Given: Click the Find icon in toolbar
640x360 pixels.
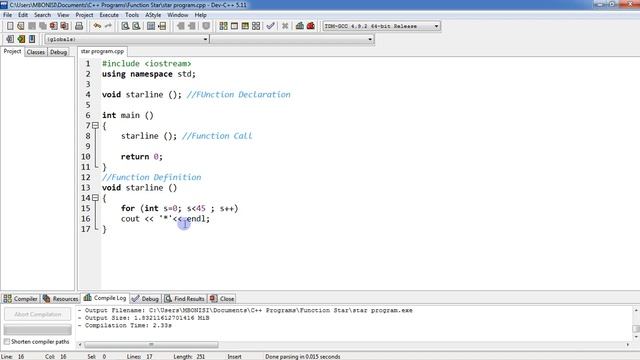Looking at the screenshot, I should [125, 26].
